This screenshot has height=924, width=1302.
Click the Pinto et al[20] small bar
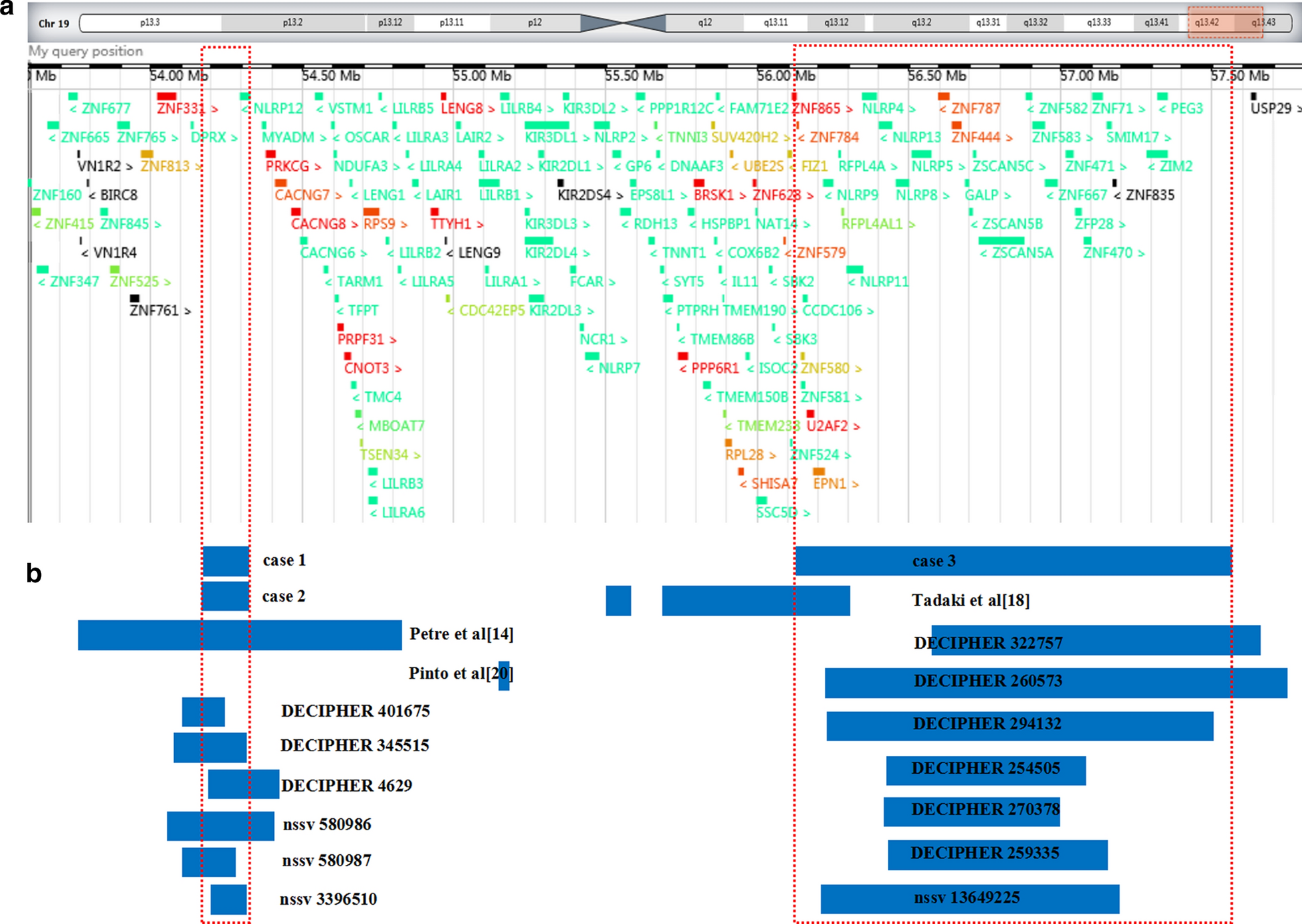(x=504, y=675)
